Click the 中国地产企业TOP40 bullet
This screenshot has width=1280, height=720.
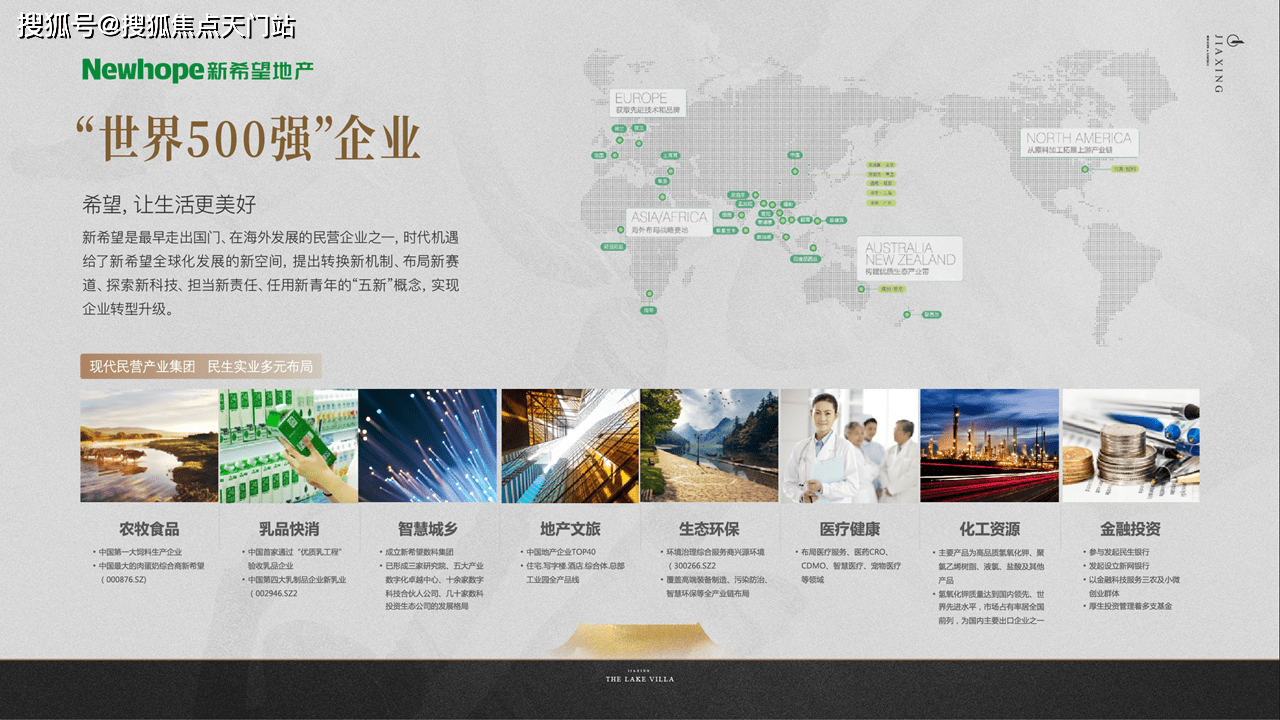tap(559, 552)
